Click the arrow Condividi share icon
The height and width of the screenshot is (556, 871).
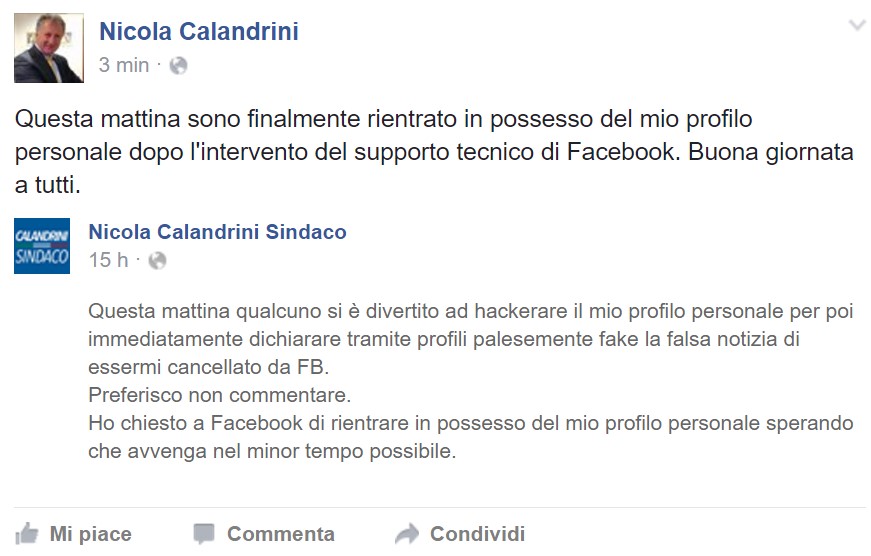pyautogui.click(x=407, y=534)
